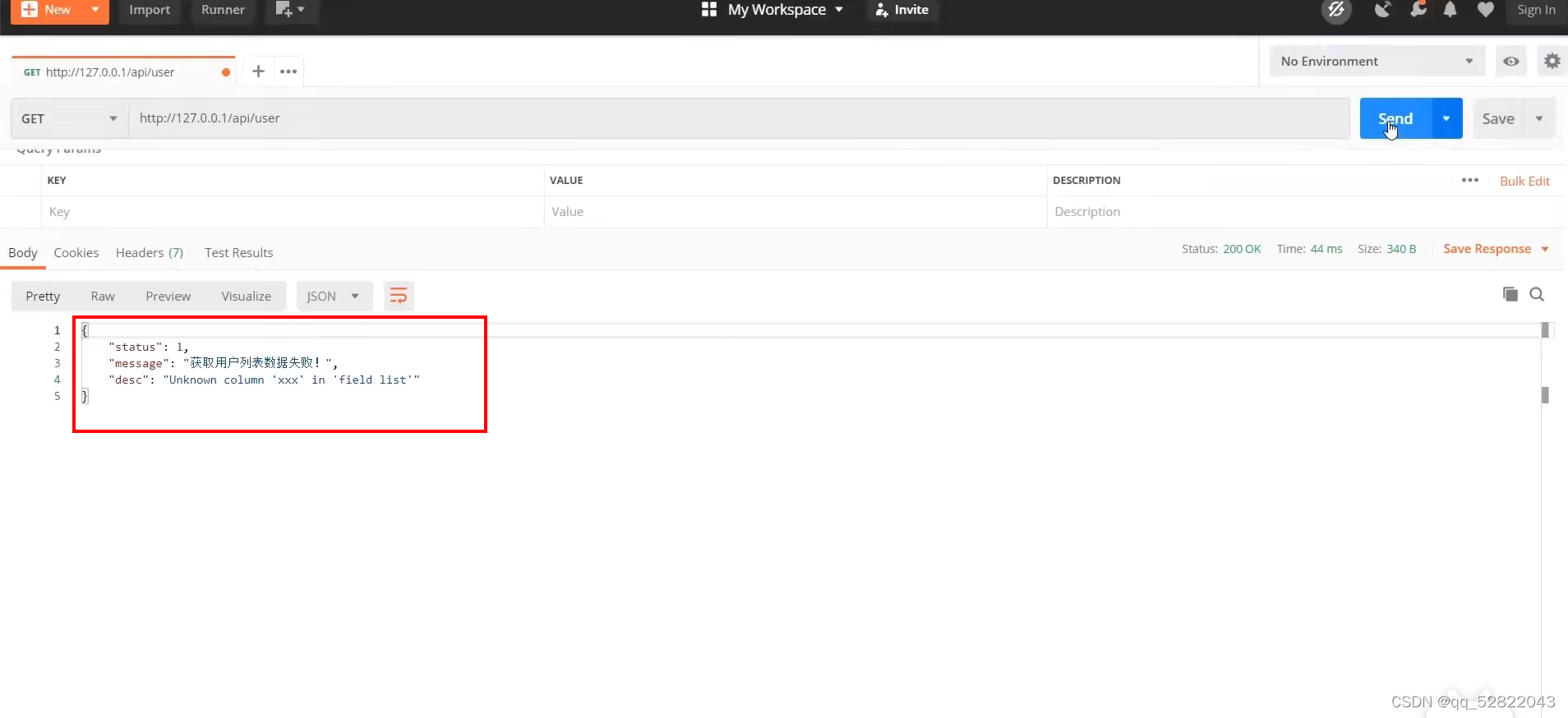
Task: Add a new request tab
Action: point(258,71)
